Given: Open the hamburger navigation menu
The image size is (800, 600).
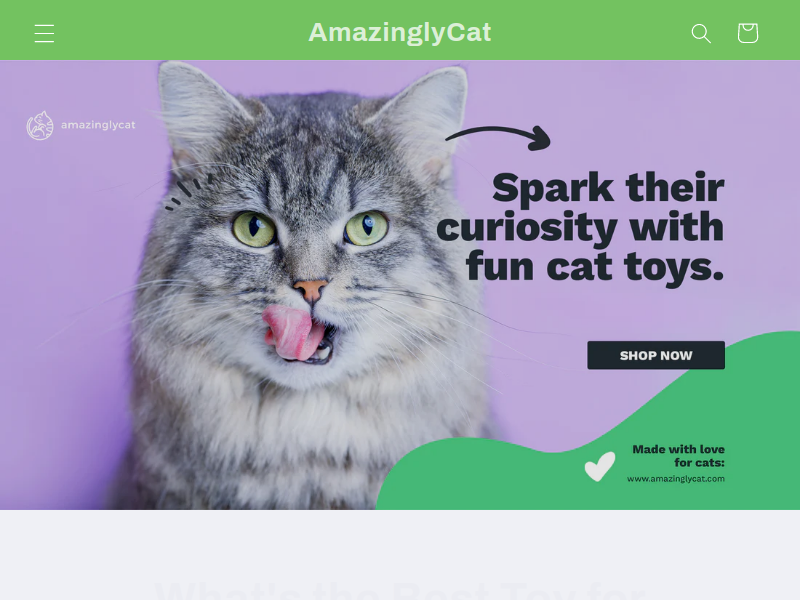Looking at the screenshot, I should (44, 33).
